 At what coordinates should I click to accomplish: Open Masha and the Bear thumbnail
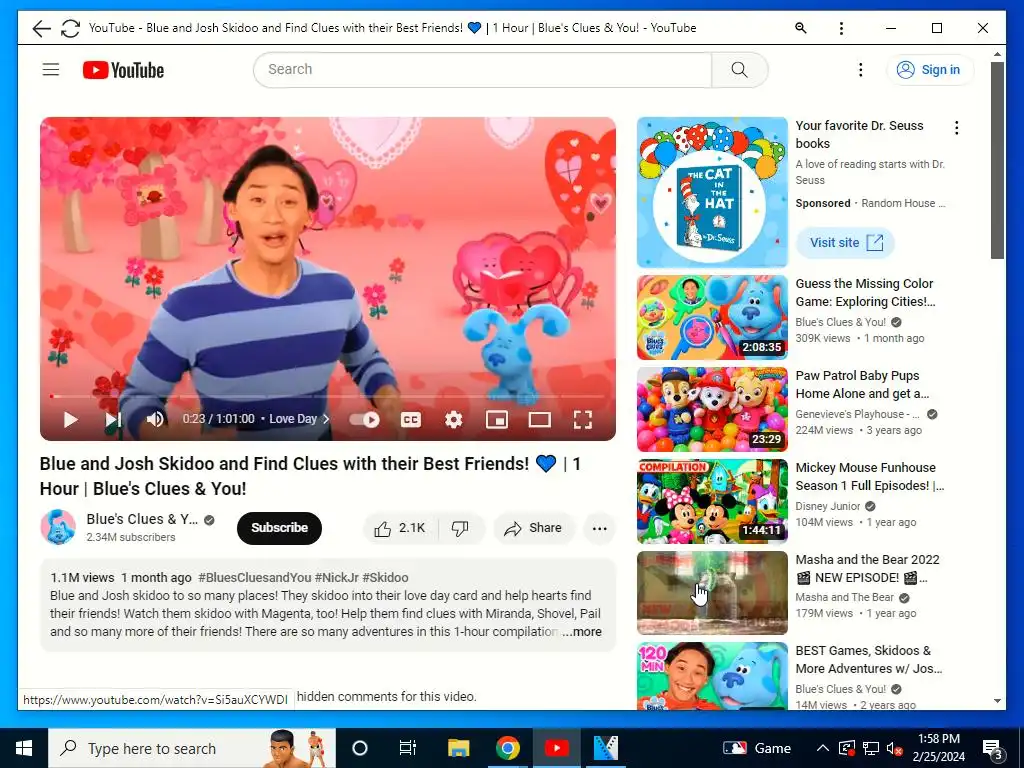(x=712, y=593)
